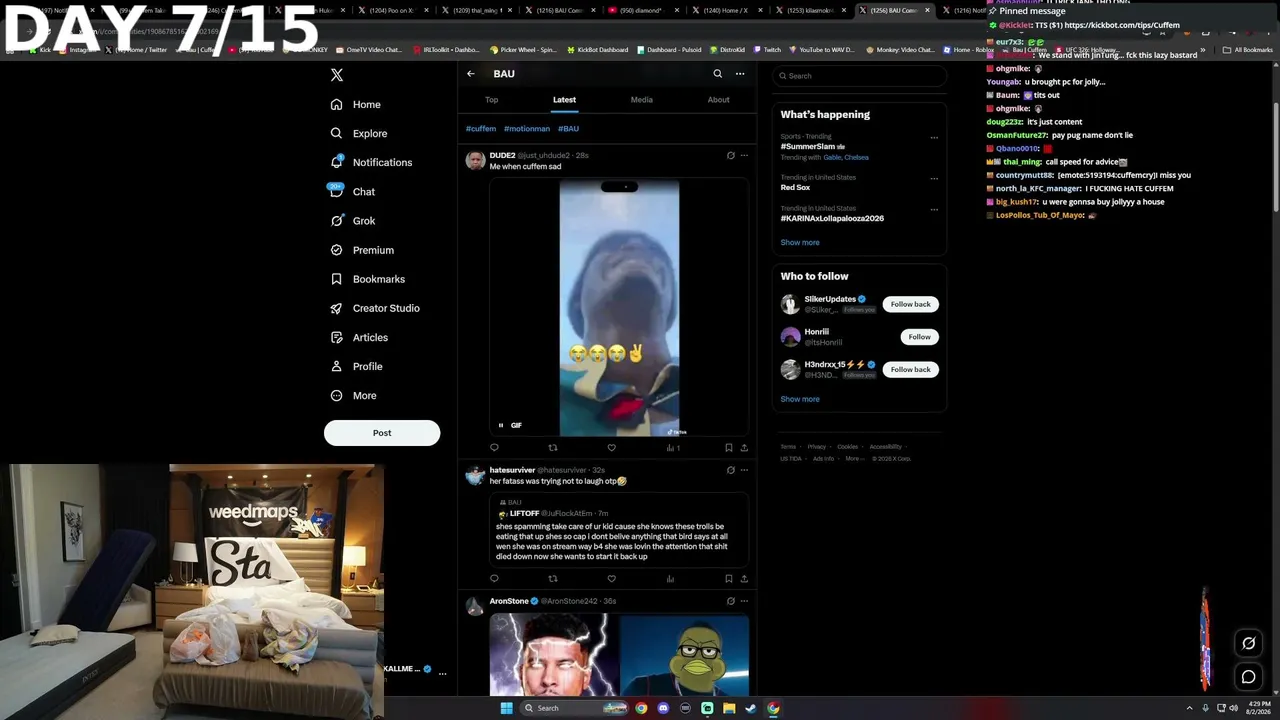The image size is (1280, 720).
Task: Like hatesurviver's post
Action: click(x=612, y=578)
